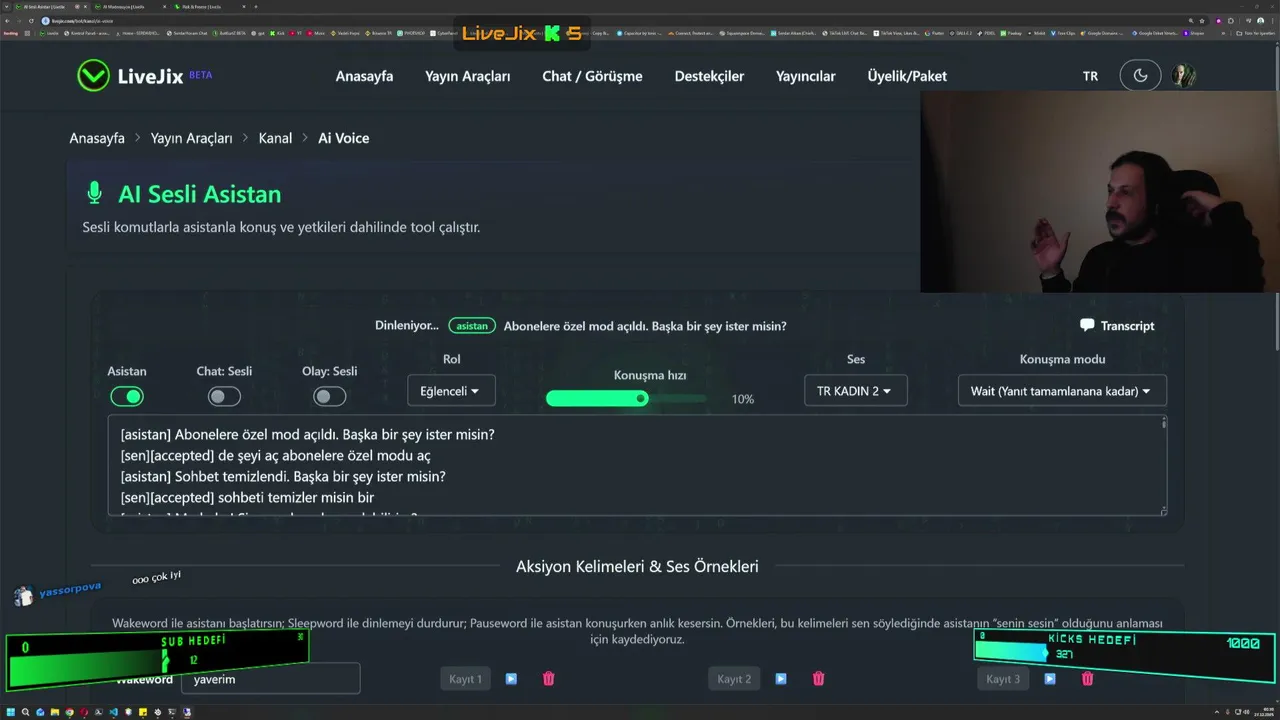Open the Yayın Araçları nav menu
This screenshot has height=720, width=1280.
click(x=467, y=76)
